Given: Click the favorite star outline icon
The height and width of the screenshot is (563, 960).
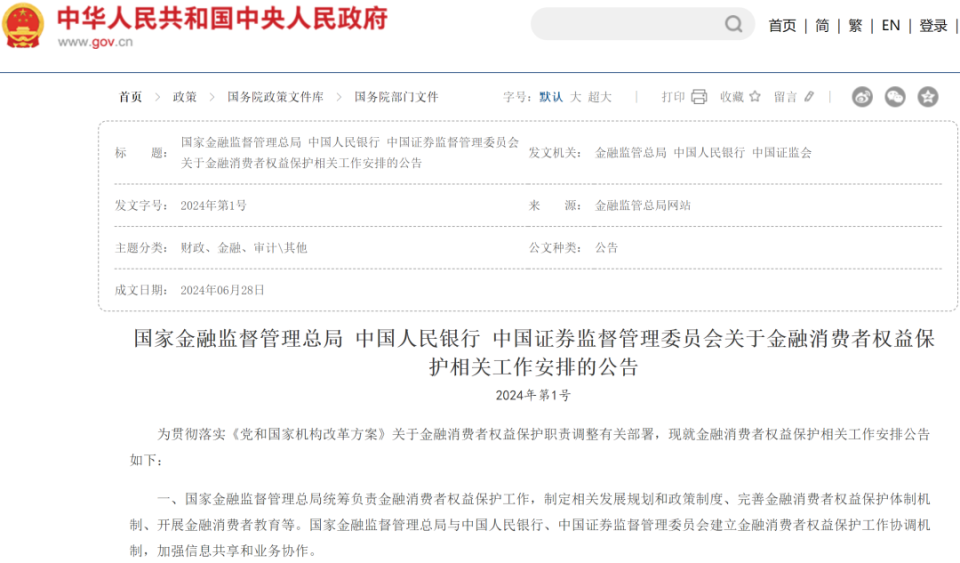Looking at the screenshot, I should click(755, 97).
